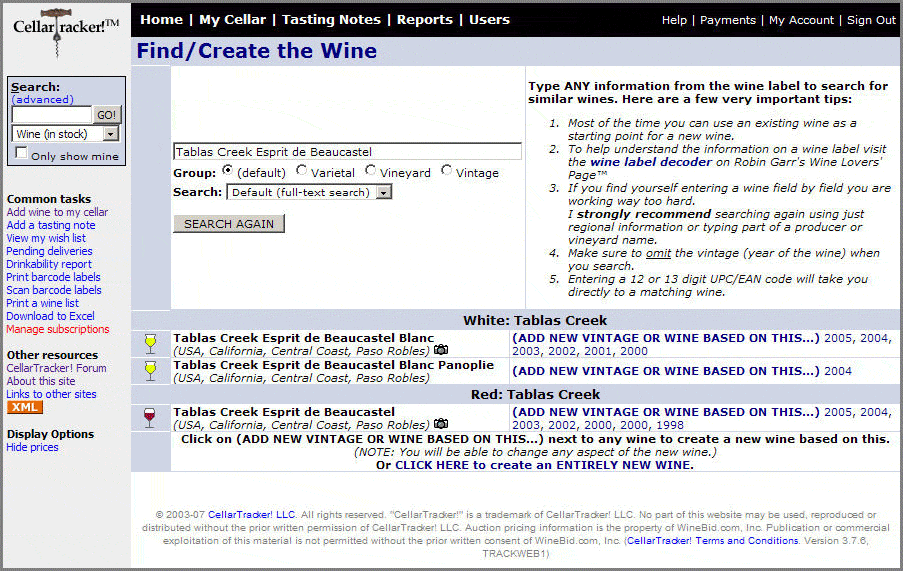Viewport: 903px width, 571px height.
Task: Click red wine glass icon for Esprit de Beaucastel
Action: click(x=150, y=418)
